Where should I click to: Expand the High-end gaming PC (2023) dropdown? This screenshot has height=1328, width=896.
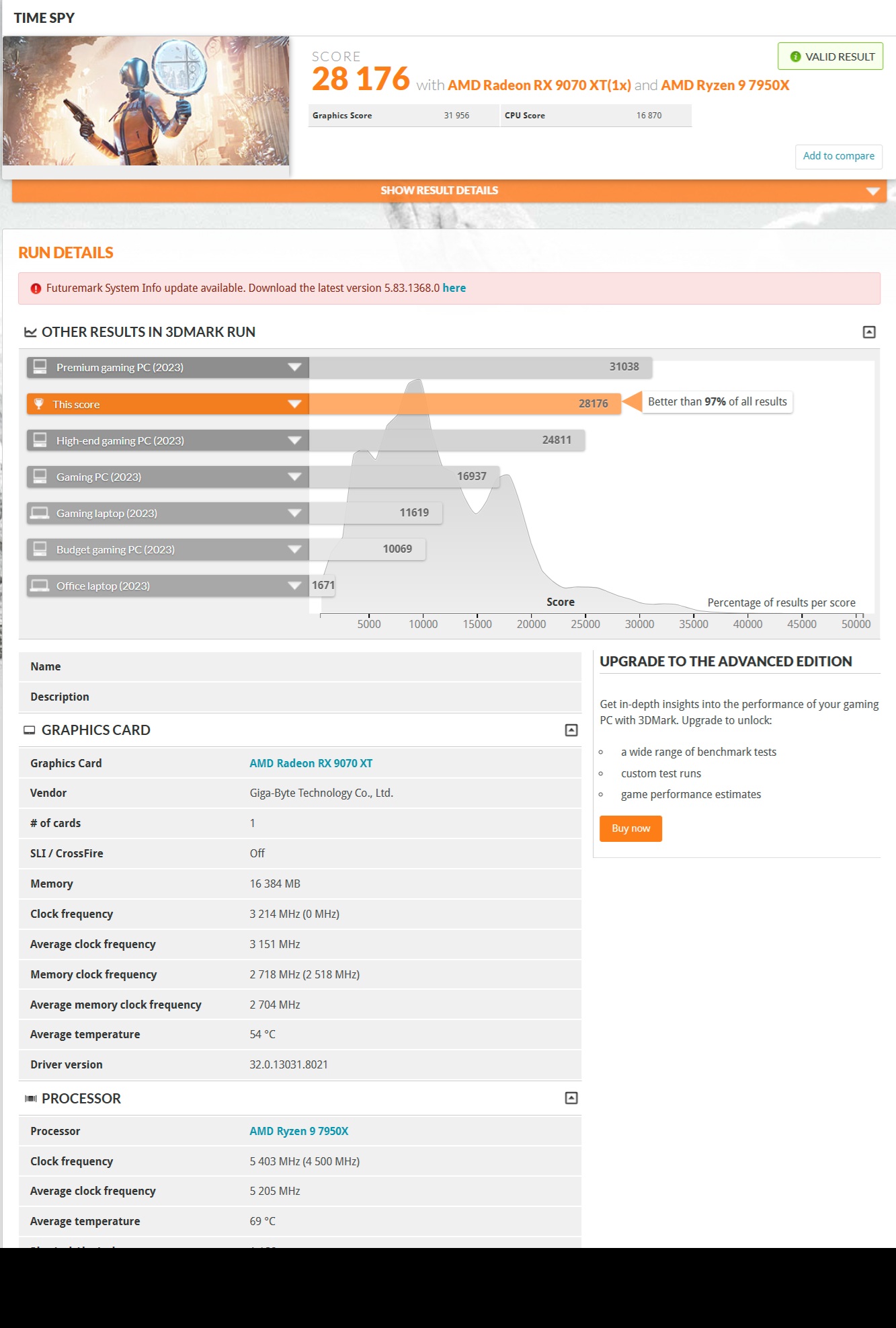click(x=294, y=440)
